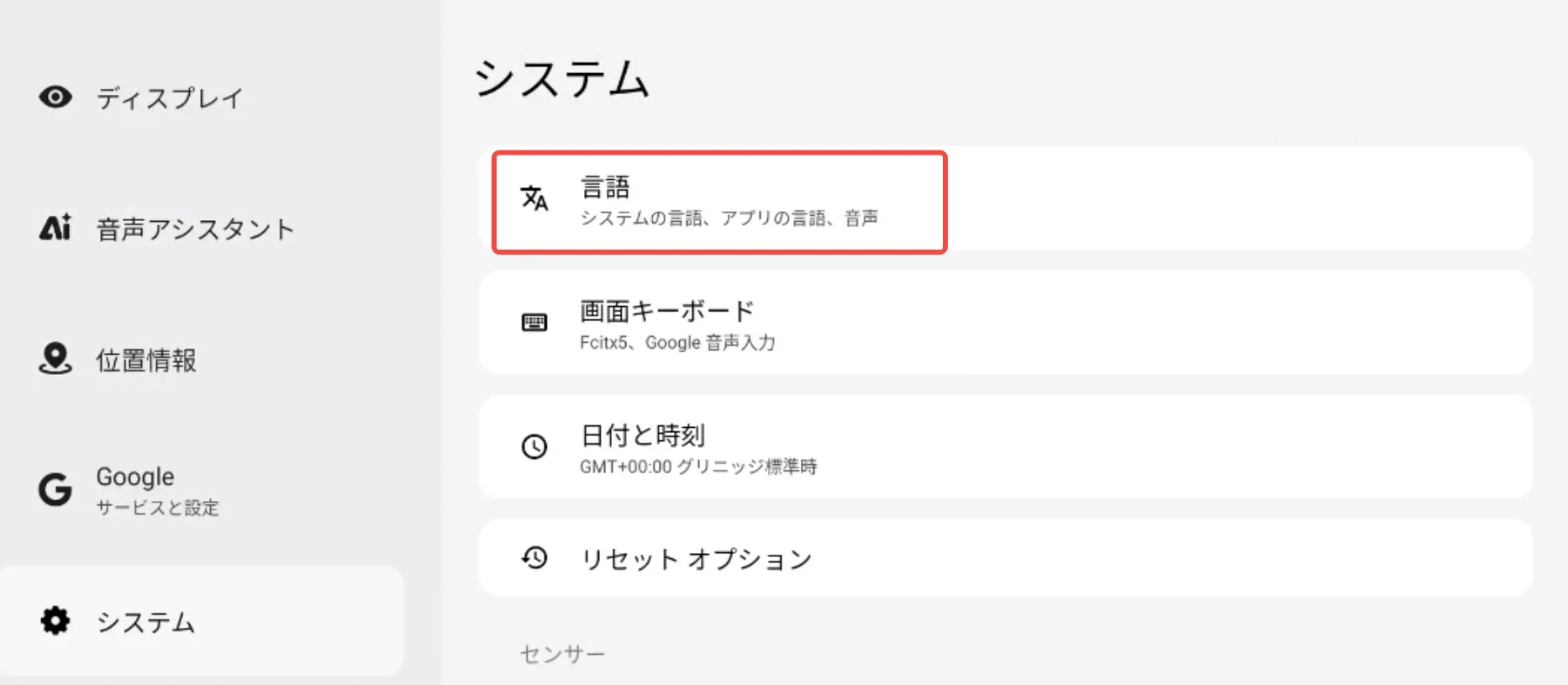Image resolution: width=1568 pixels, height=685 pixels.
Task: Open 画面キーボード settings
Action: (1005, 324)
